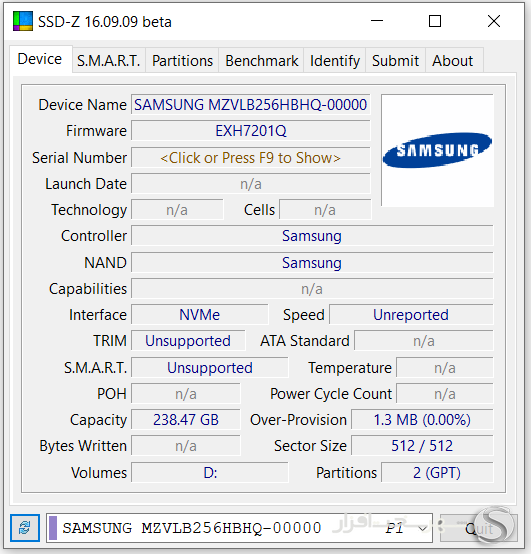The image size is (531, 554).
Task: Click the Power Cycle Count n/a field
Action: [x=445, y=394]
